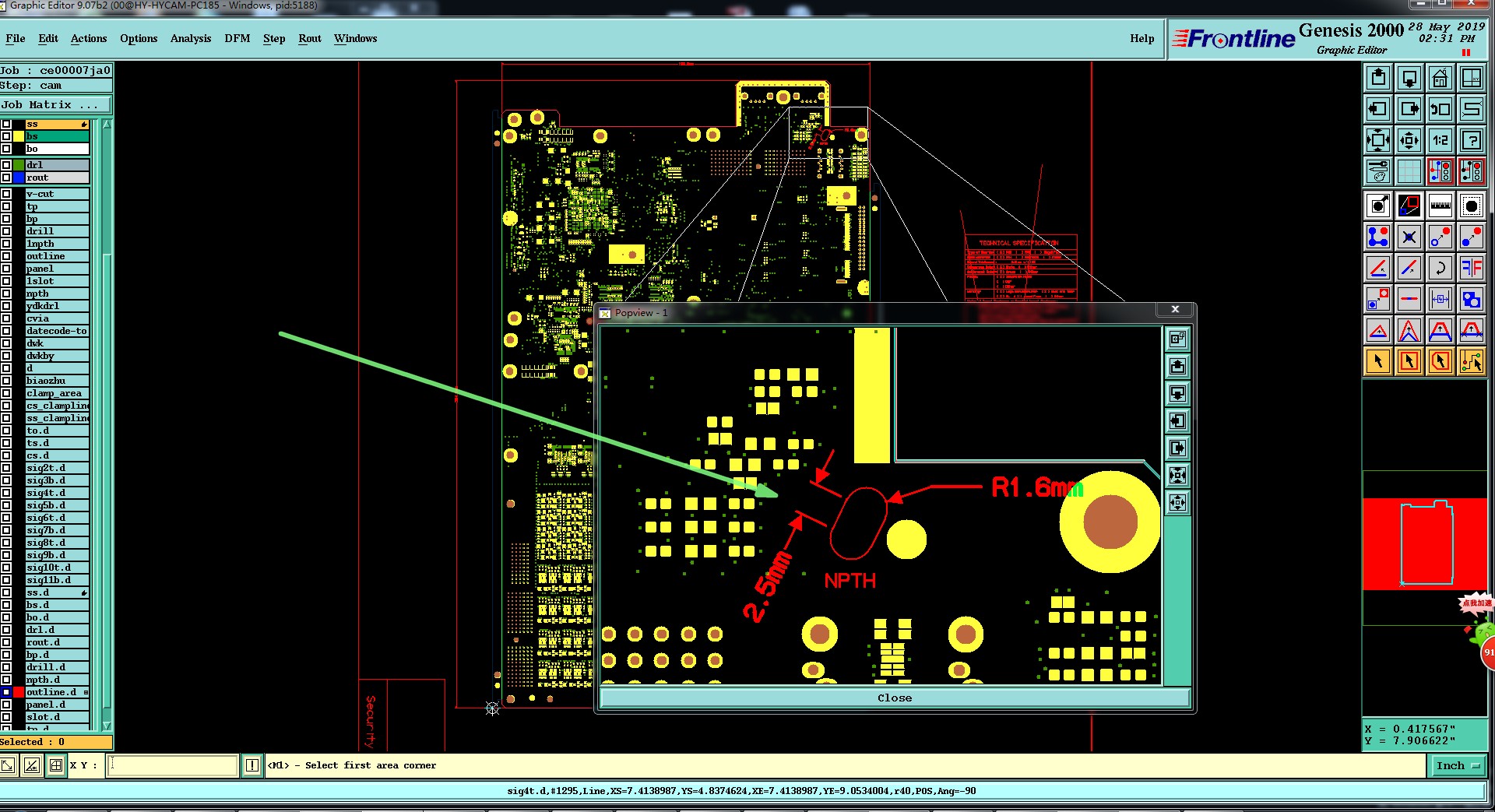Click layer list scroll down arrow
1495x812 pixels.
point(107,726)
